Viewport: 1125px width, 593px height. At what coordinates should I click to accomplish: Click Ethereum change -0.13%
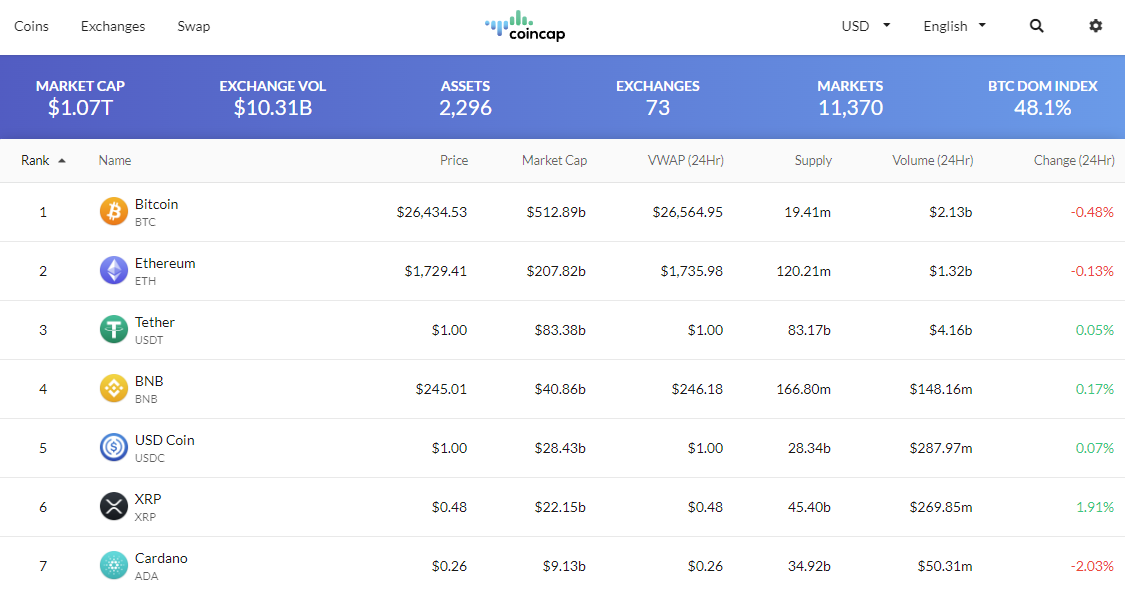1092,271
